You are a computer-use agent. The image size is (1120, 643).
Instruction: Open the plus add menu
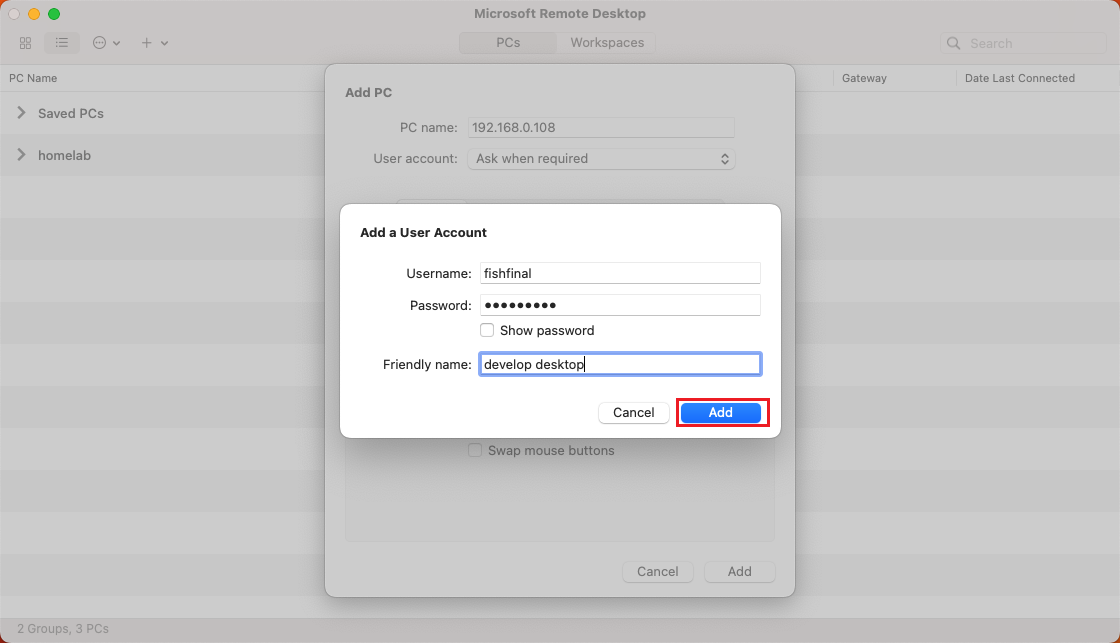tap(154, 43)
